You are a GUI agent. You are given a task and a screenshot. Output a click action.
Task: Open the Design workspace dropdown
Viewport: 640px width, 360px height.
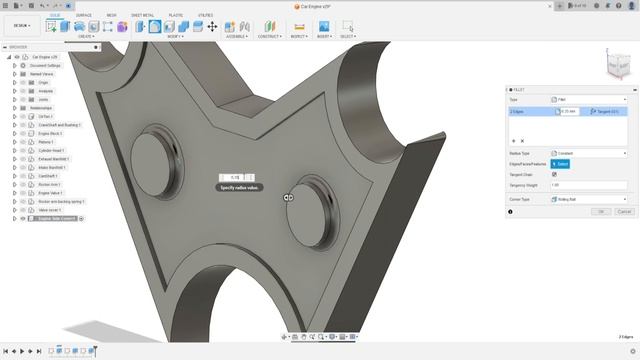point(22,26)
